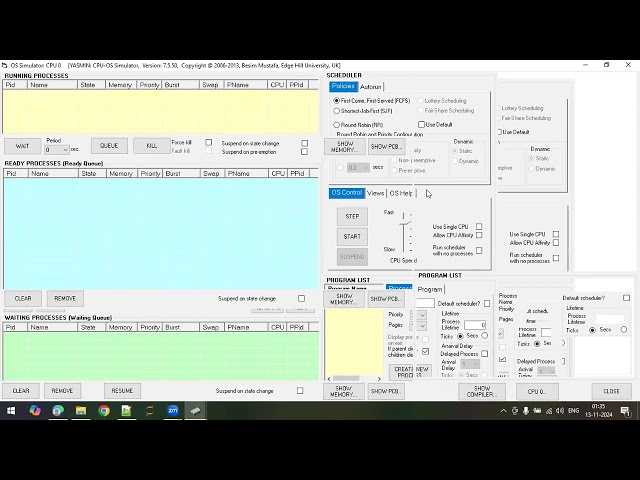Click Memory header in Running Processes table
The height and width of the screenshot is (480, 640).
coord(120,85)
